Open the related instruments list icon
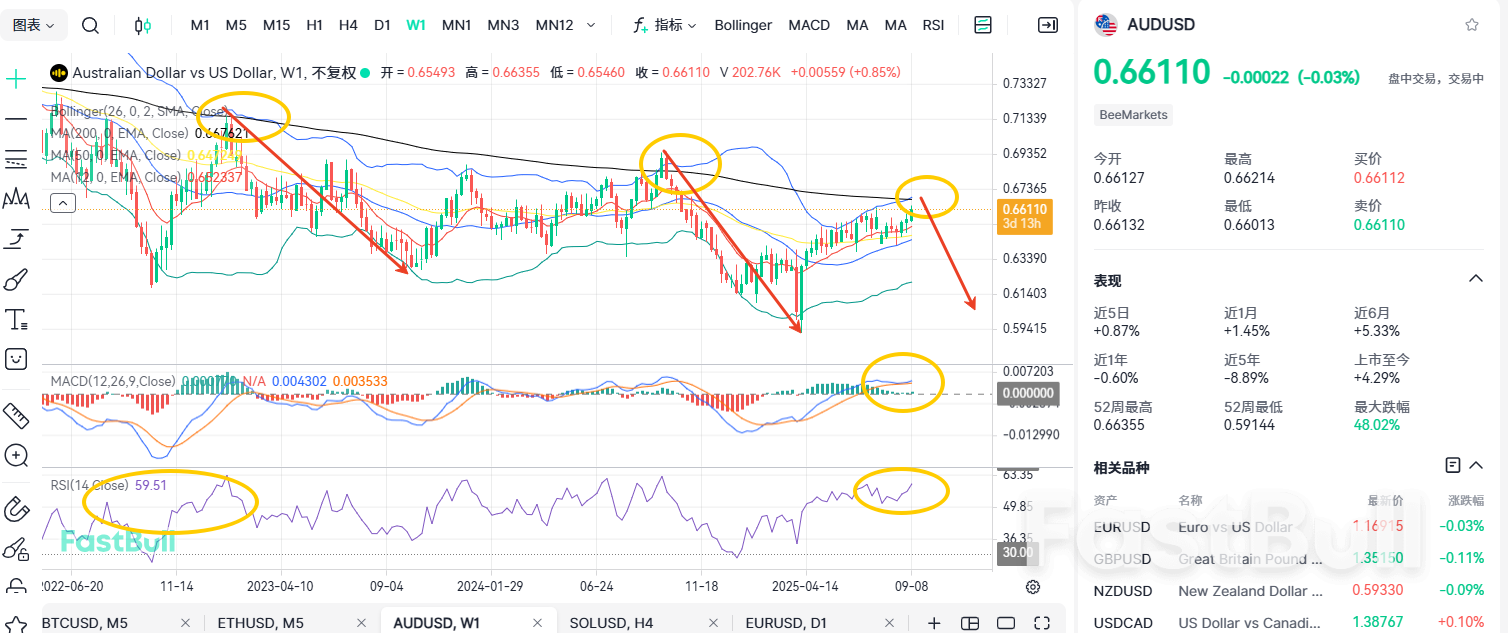Viewport: 1508px width, 633px height. click(x=1453, y=465)
